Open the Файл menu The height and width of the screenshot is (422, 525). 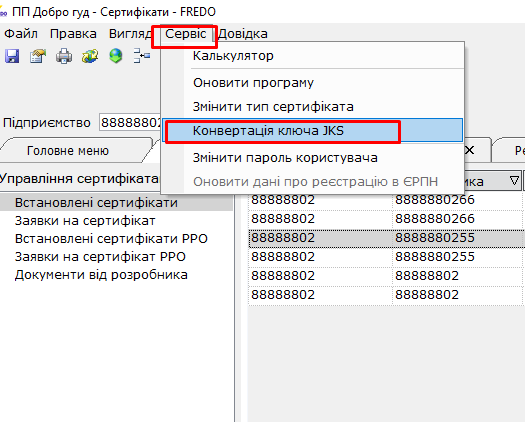[x=21, y=34]
